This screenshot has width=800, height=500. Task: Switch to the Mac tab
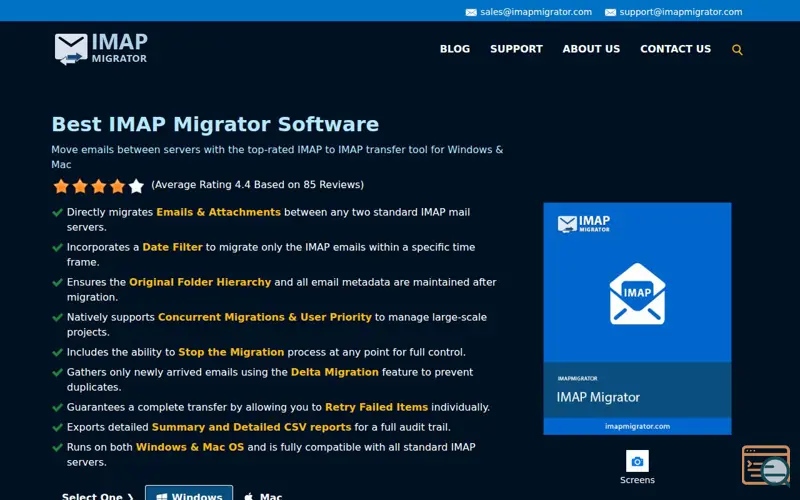pos(263,494)
